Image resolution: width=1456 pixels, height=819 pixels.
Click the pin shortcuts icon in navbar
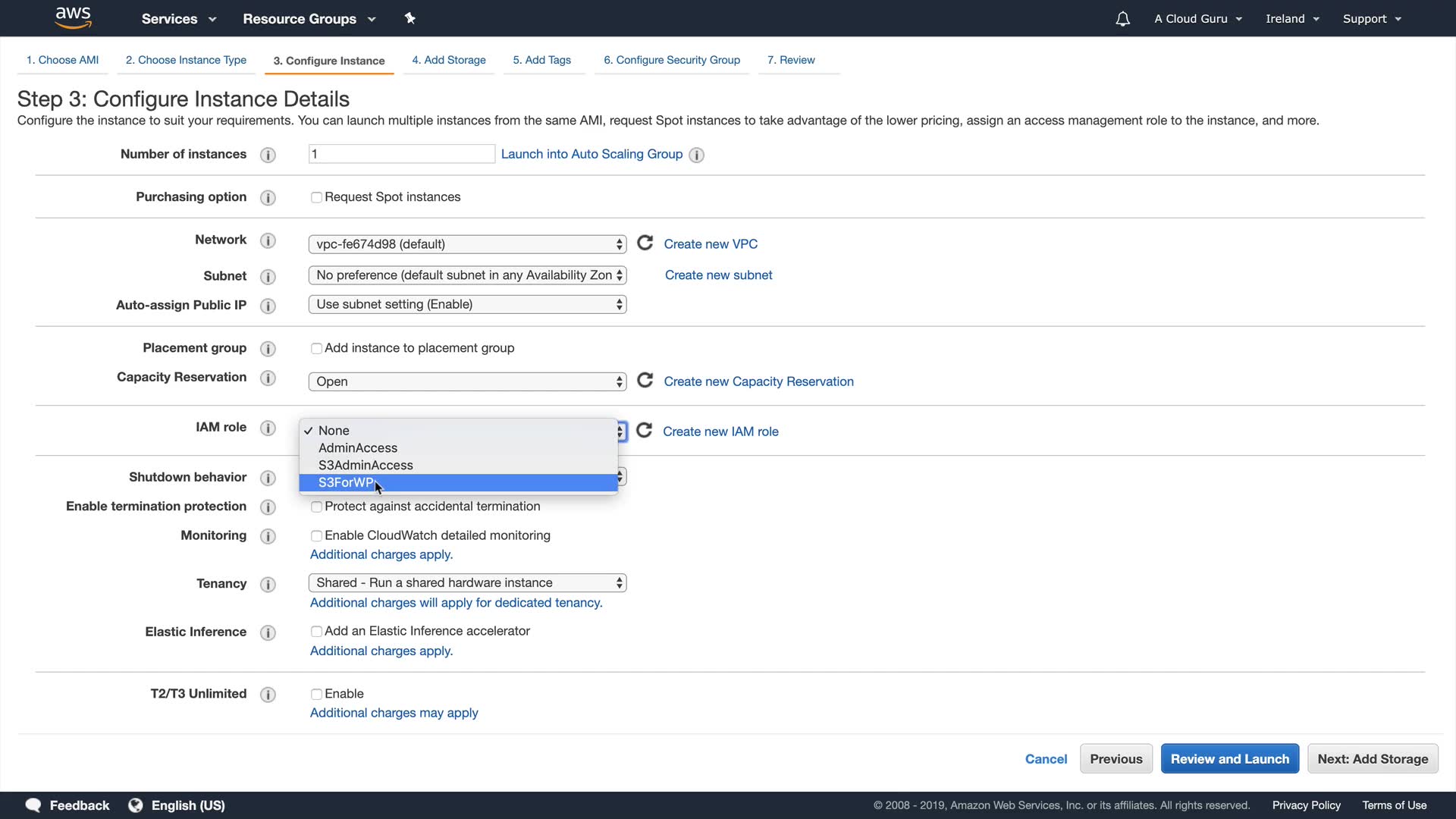[409, 18]
